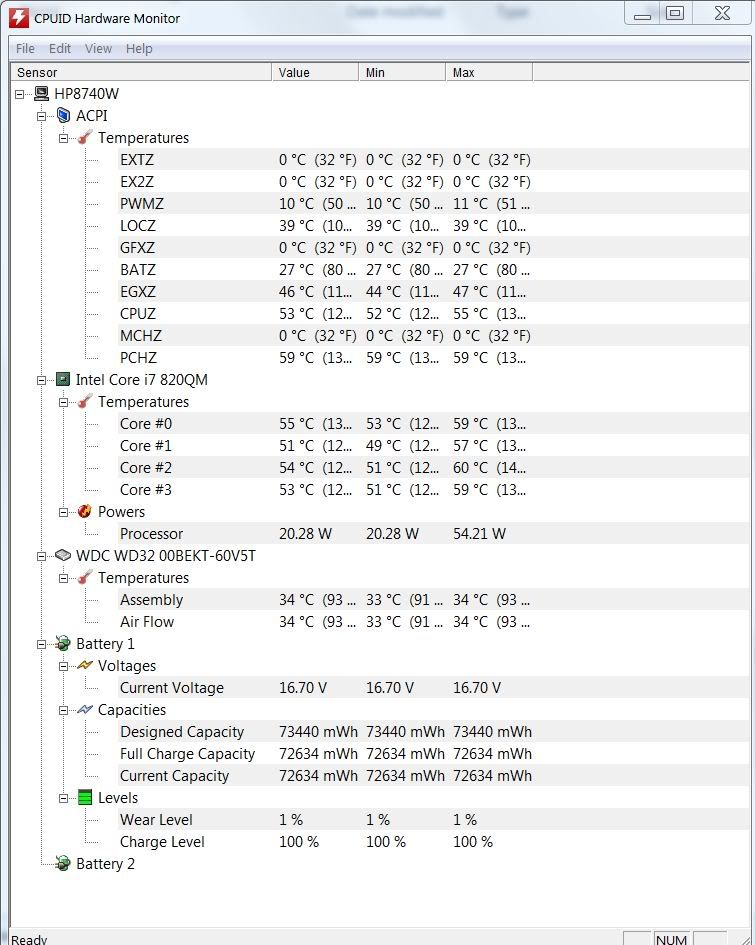Click the CPUID lightning bolt title icon

point(18,17)
